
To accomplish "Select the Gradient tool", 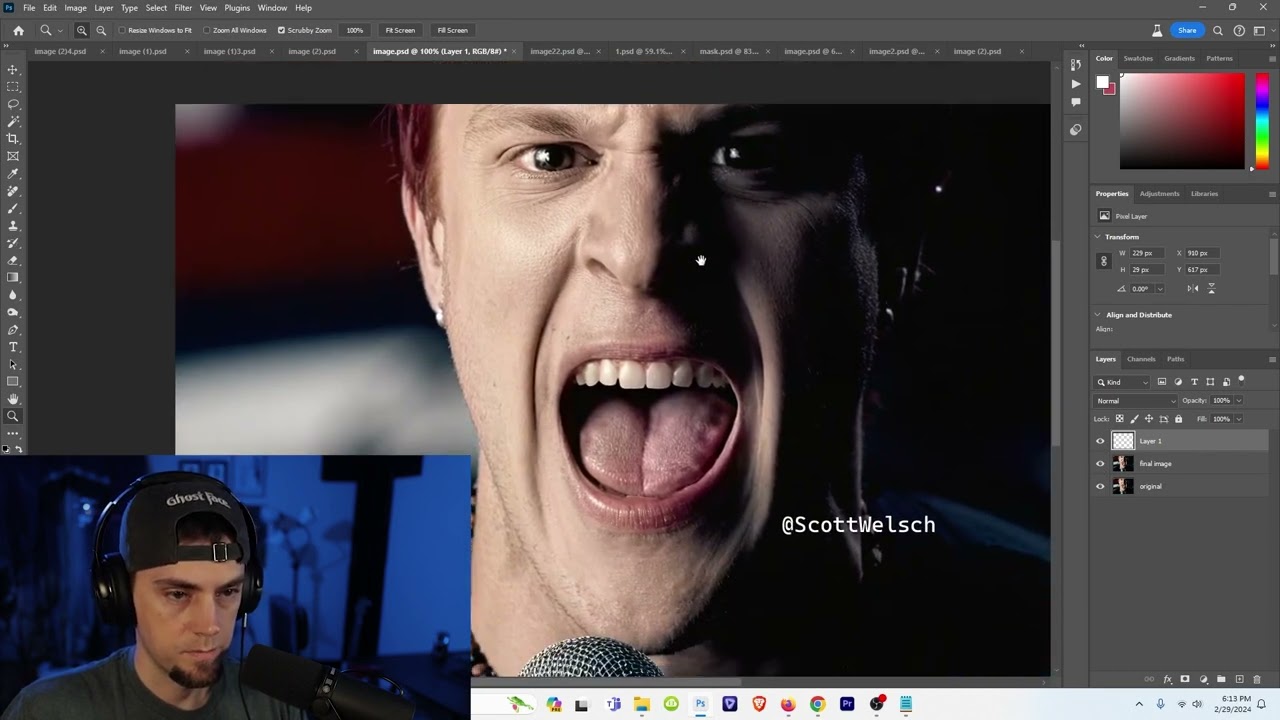I will [x=13, y=278].
